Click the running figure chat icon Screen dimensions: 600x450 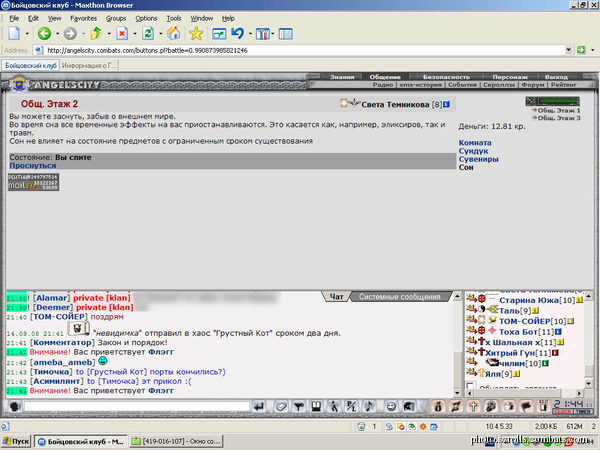pyautogui.click(x=334, y=406)
